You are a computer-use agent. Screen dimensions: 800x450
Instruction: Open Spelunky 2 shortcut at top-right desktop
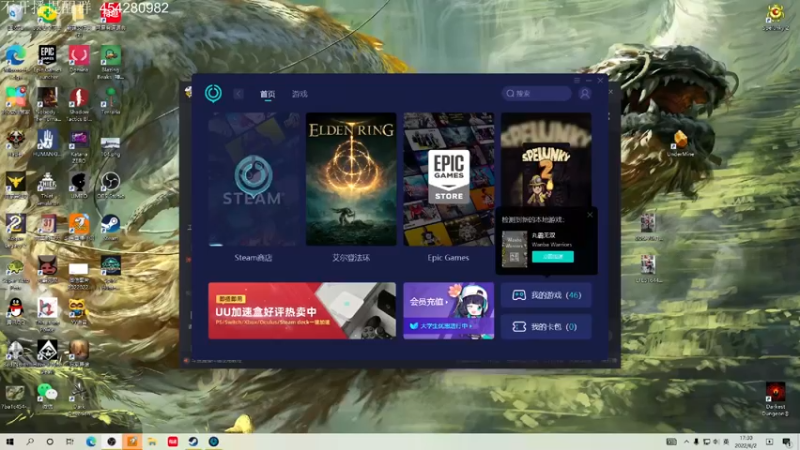pyautogui.click(x=776, y=17)
